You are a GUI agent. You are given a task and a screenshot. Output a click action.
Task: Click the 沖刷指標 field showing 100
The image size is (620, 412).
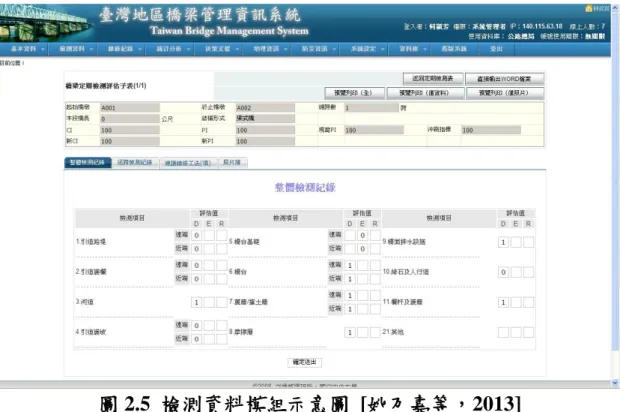pyautogui.click(x=491, y=130)
